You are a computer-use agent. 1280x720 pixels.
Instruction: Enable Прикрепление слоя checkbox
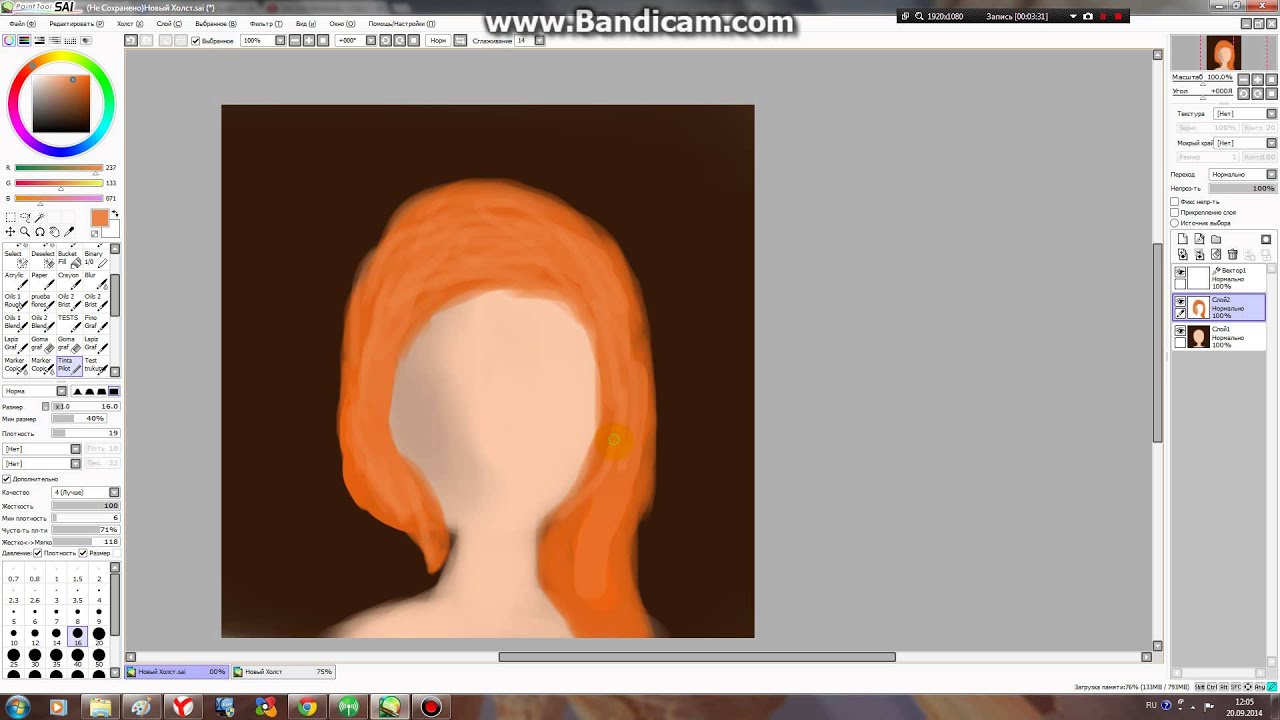click(1175, 212)
